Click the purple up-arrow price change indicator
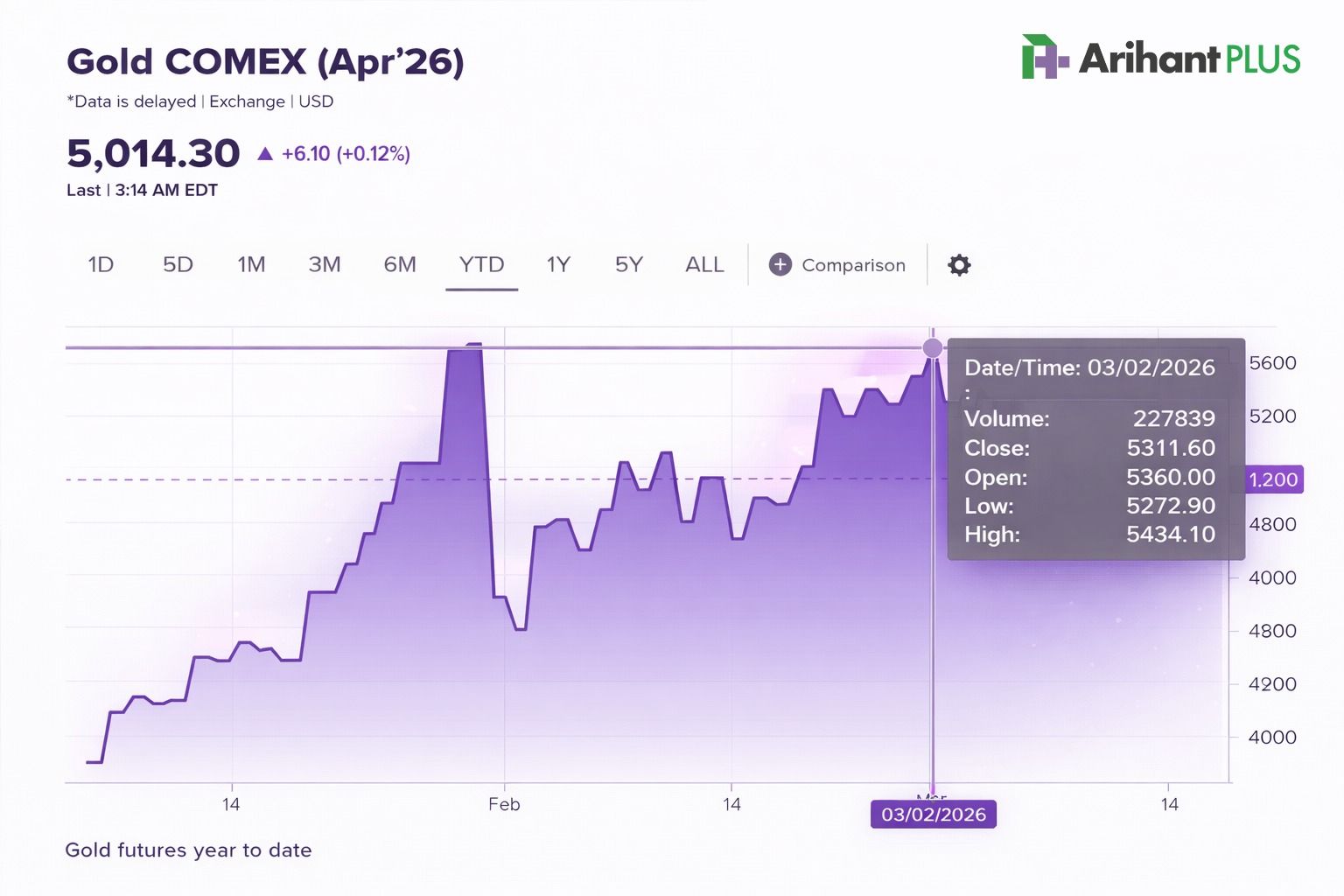Viewport: 1344px width, 896px height. click(265, 154)
